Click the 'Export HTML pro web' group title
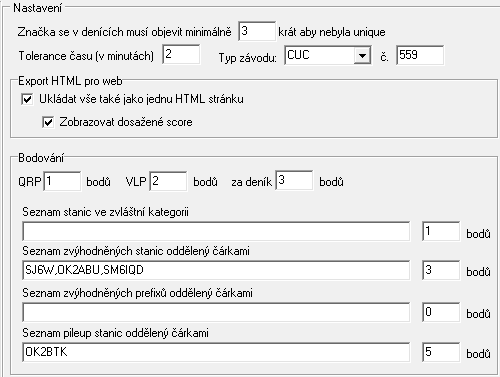This screenshot has width=500, height=377. [x=70, y=81]
